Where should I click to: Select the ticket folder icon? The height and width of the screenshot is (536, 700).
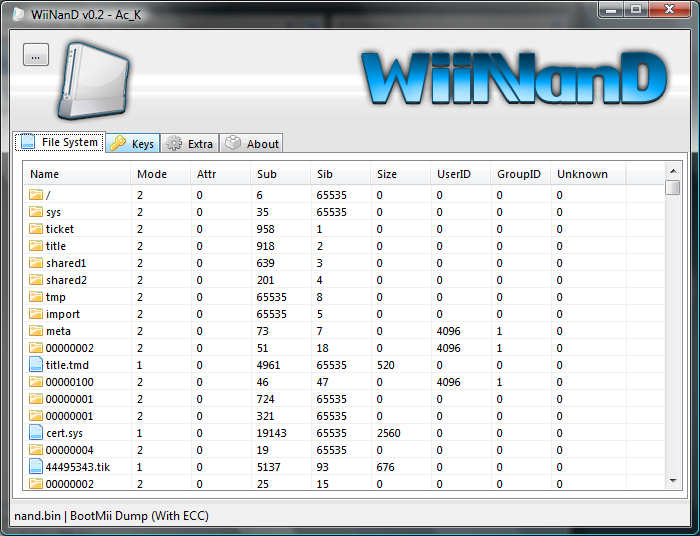point(36,229)
